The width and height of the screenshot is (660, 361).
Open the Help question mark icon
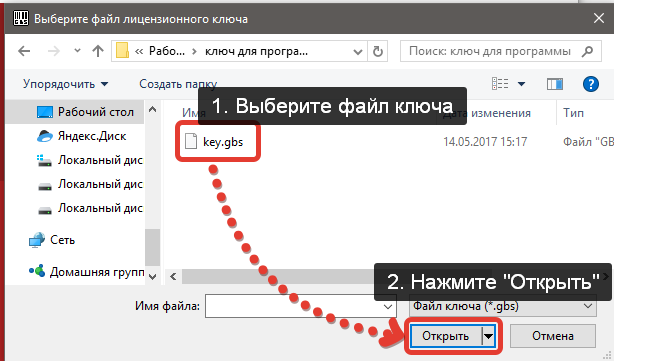[x=591, y=84]
